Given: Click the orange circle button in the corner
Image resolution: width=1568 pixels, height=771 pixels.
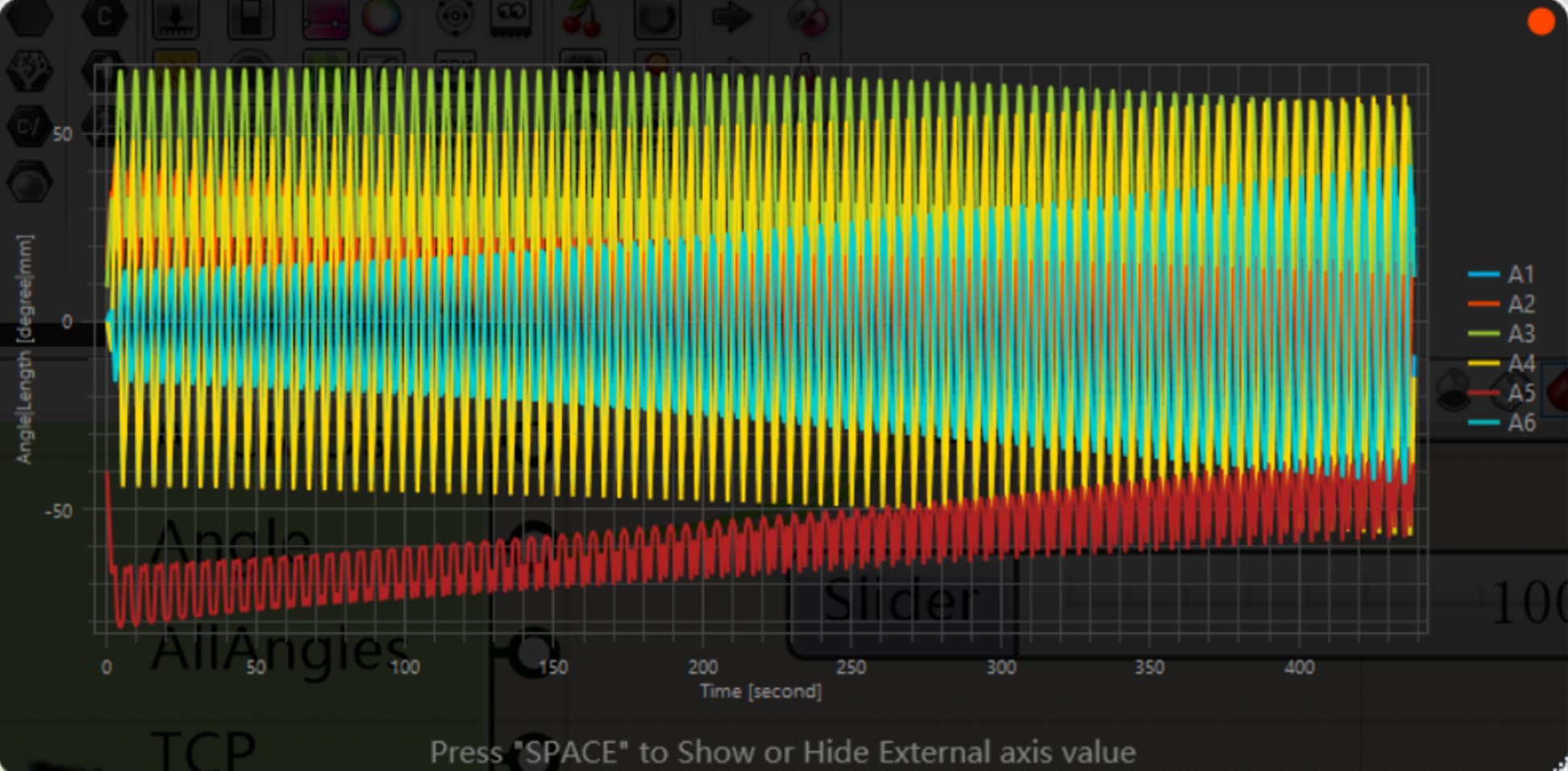Looking at the screenshot, I should point(1541,22).
